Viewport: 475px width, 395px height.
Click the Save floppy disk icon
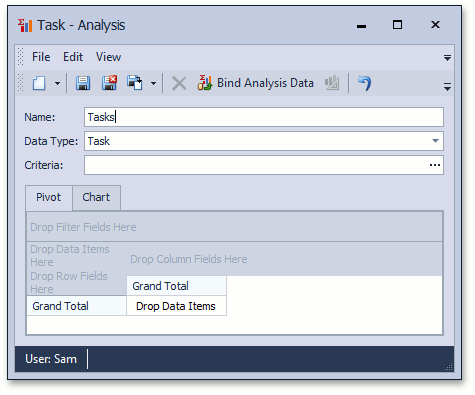tap(83, 83)
